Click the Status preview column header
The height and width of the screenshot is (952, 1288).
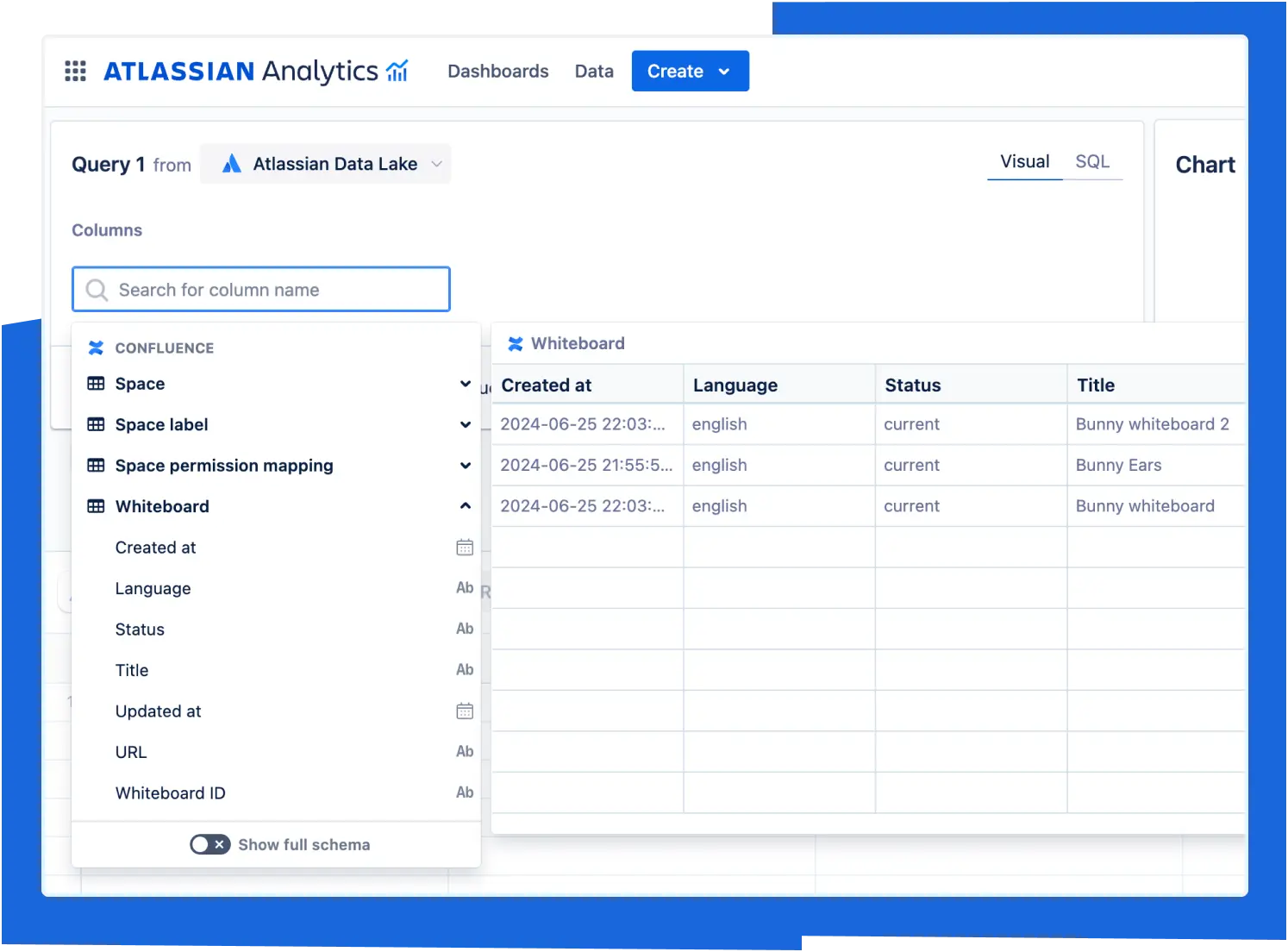pyautogui.click(x=971, y=385)
